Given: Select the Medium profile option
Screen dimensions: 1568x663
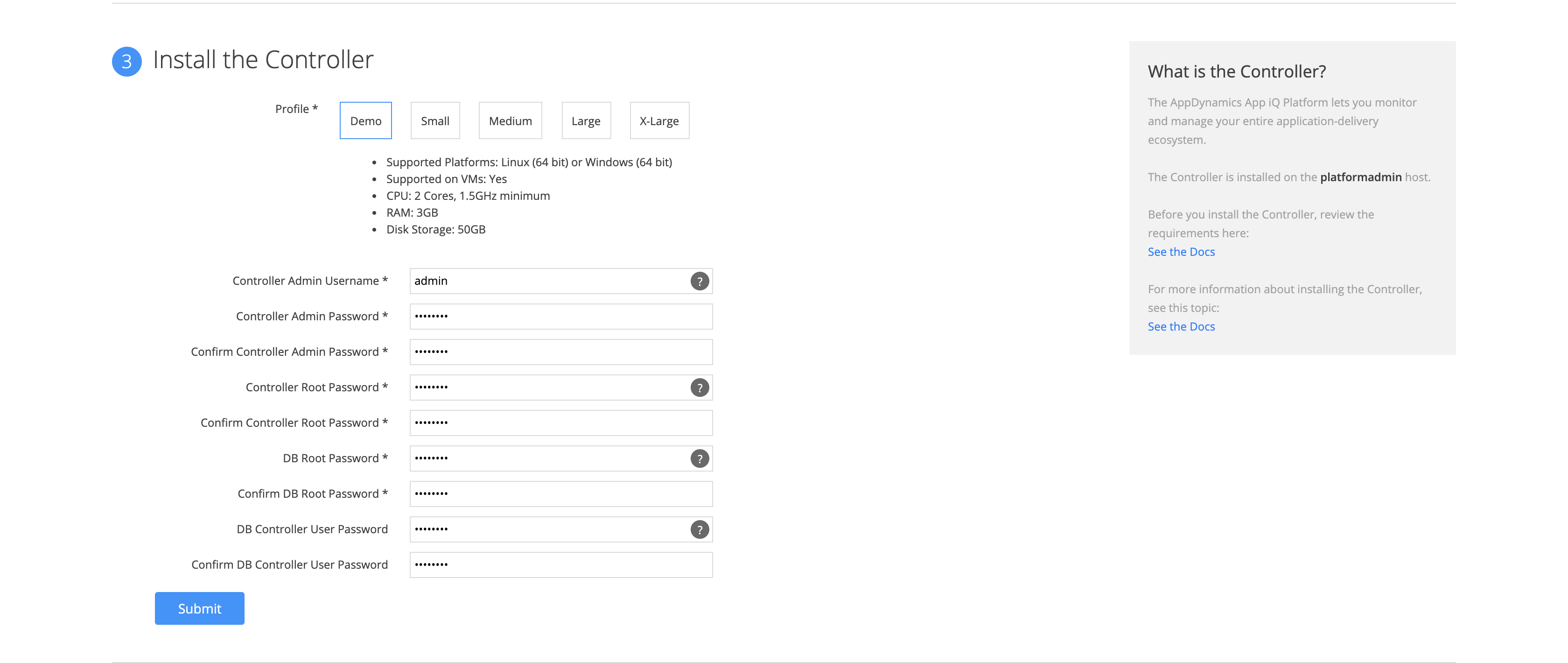Looking at the screenshot, I should click(510, 120).
